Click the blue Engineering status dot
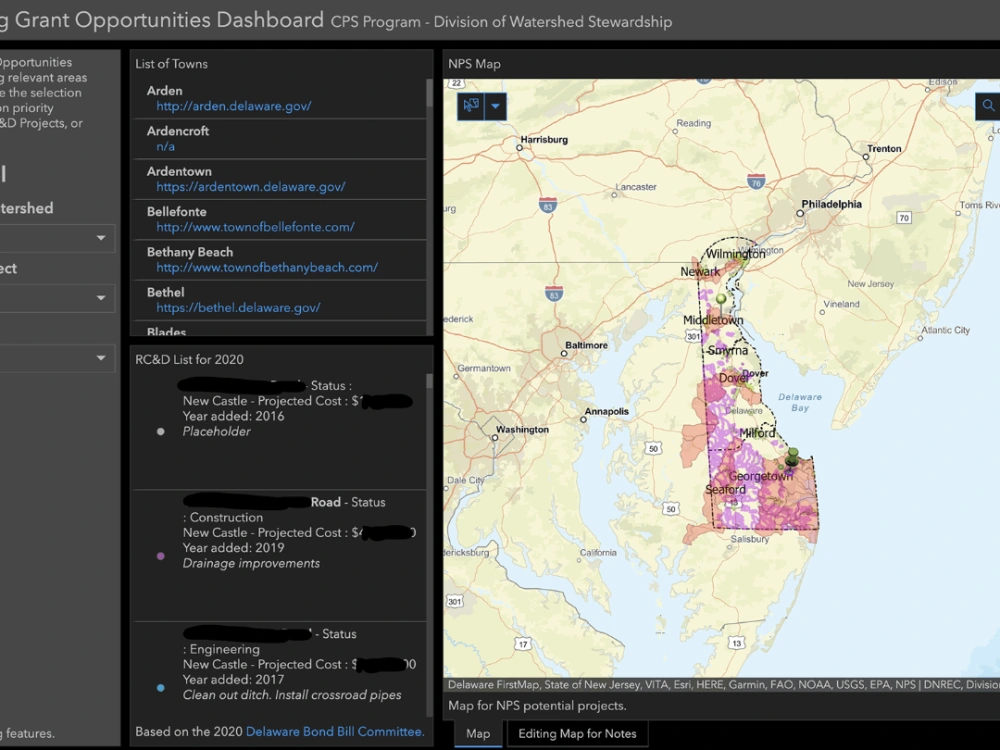The height and width of the screenshot is (750, 1000). (x=161, y=688)
